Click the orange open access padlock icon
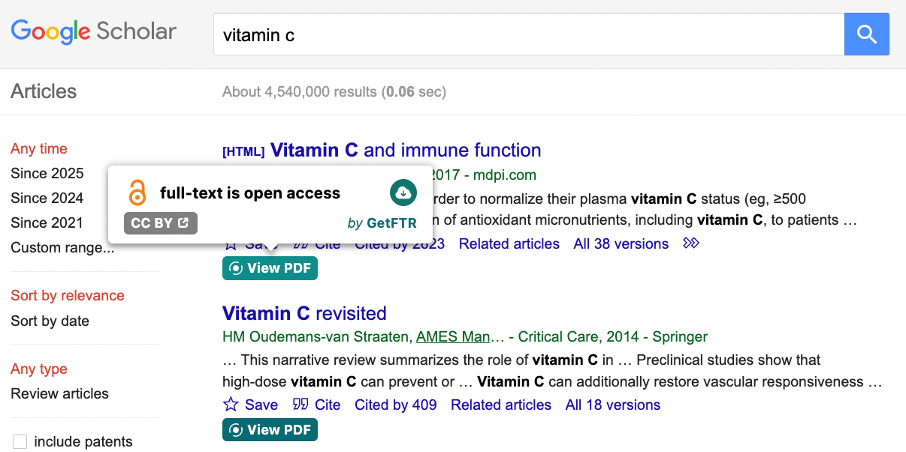Viewport: 906px width, 452px height. pos(137,194)
